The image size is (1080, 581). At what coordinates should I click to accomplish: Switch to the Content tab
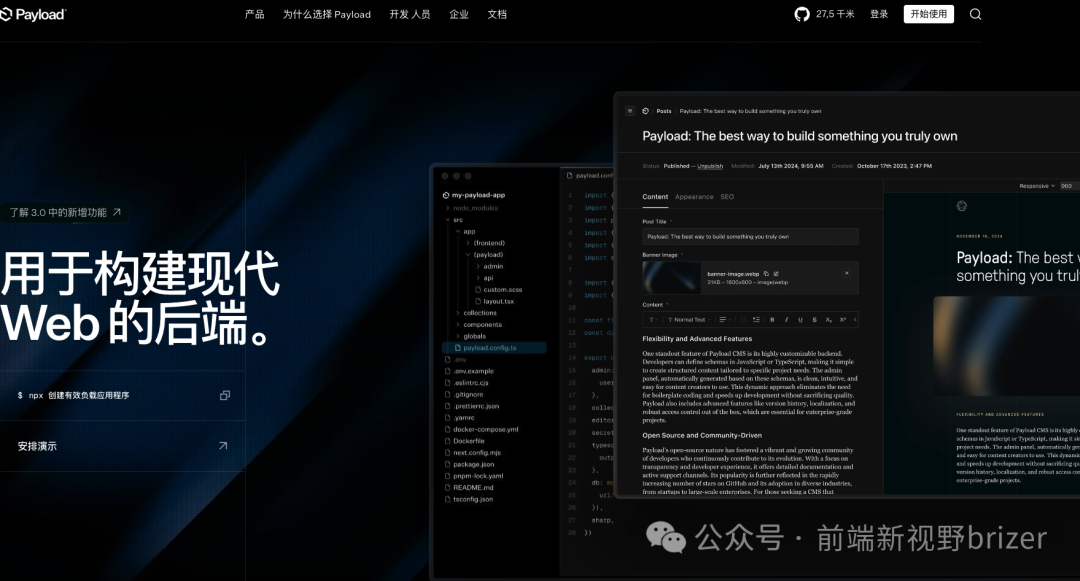point(655,197)
